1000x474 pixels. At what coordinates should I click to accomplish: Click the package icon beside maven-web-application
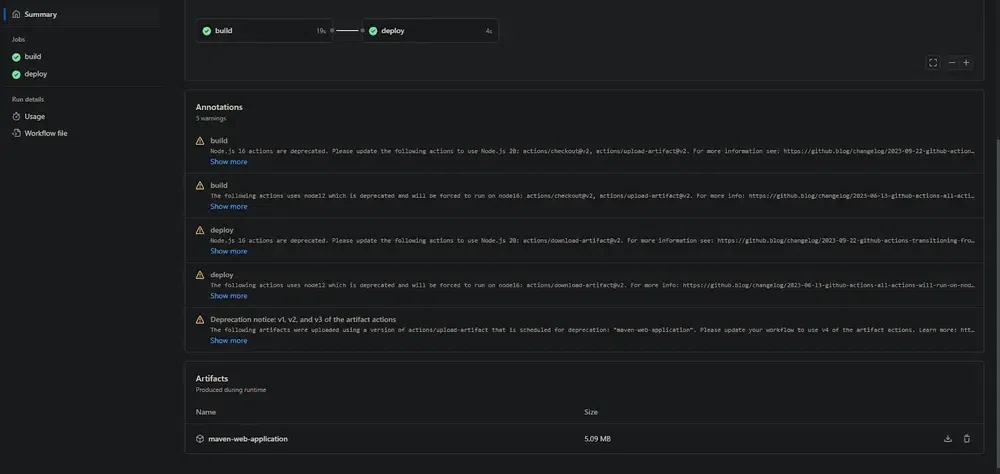200,439
